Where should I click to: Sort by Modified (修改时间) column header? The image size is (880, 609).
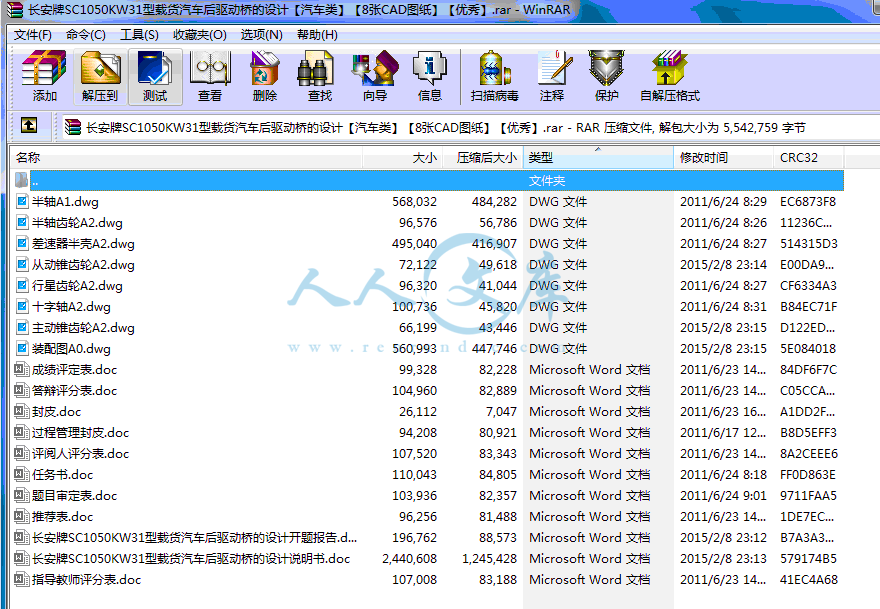click(723, 158)
